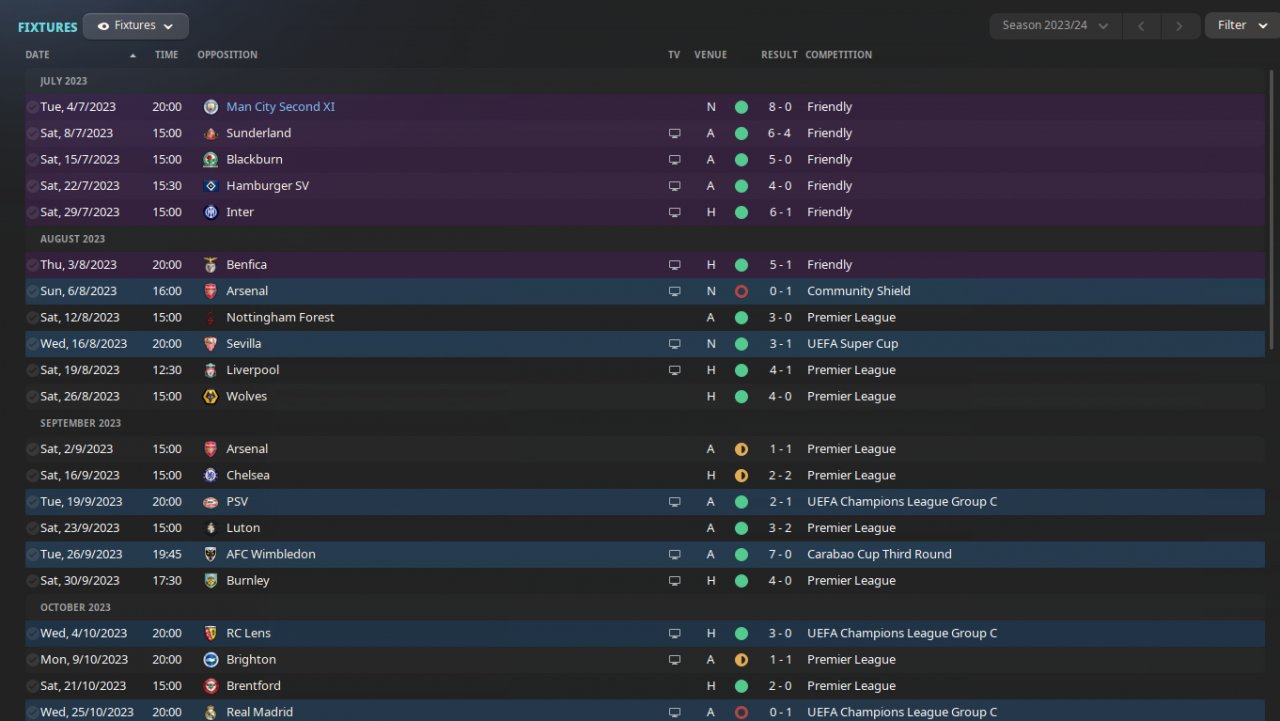Click the vertical scrollbar on fixtures list
This screenshot has height=721, width=1280.
pos(1272,210)
